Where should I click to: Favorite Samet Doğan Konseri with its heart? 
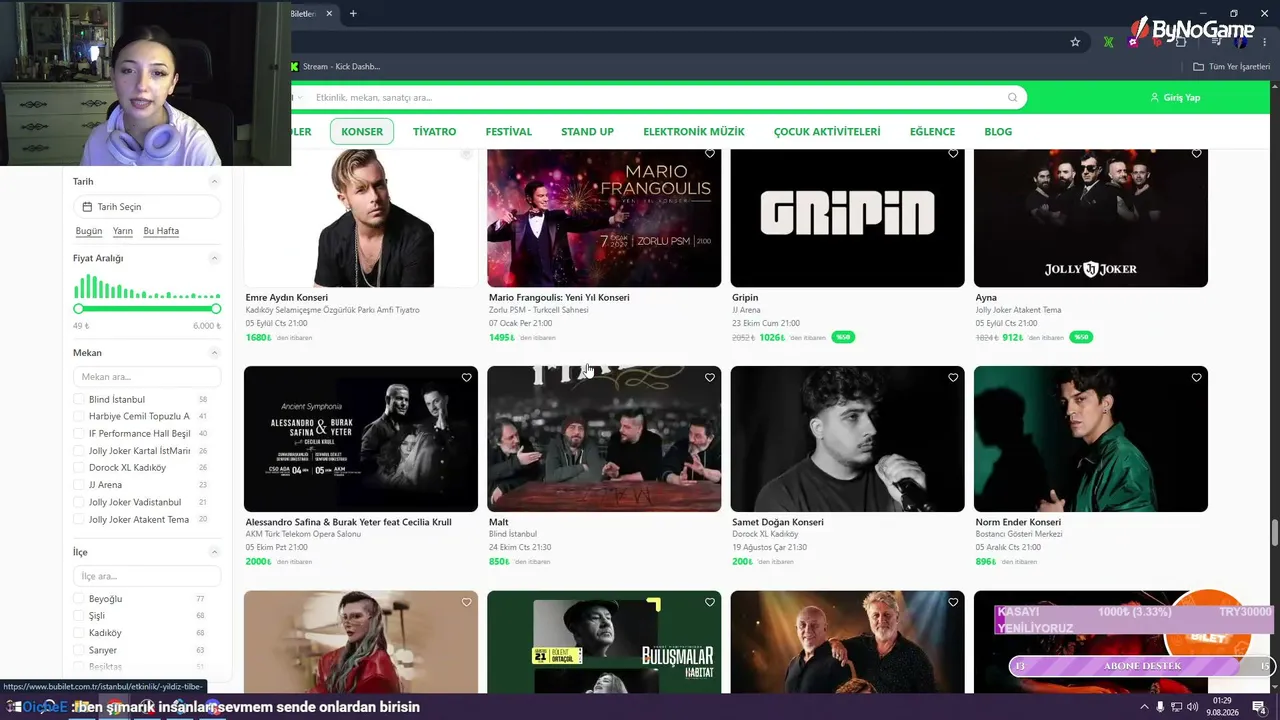(x=953, y=378)
